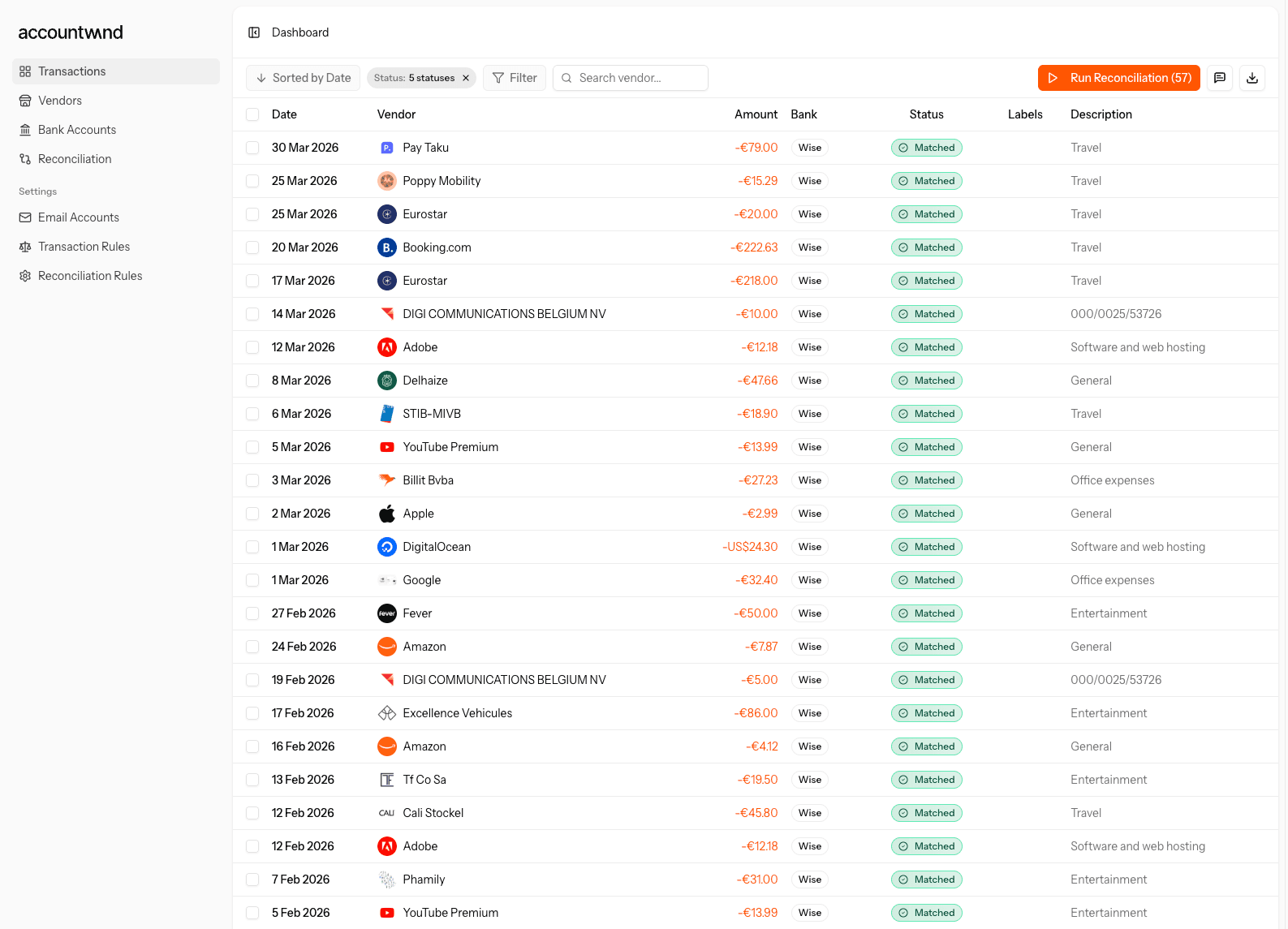
Task: Click the Delhaize vendor logo
Action: pos(387,381)
